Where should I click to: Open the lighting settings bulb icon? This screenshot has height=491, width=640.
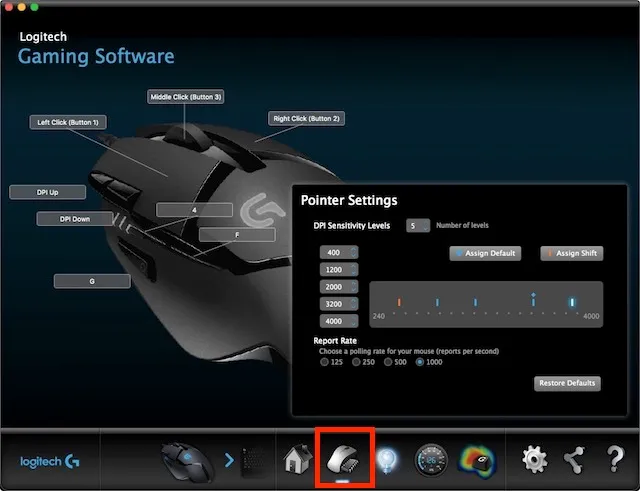(386, 460)
